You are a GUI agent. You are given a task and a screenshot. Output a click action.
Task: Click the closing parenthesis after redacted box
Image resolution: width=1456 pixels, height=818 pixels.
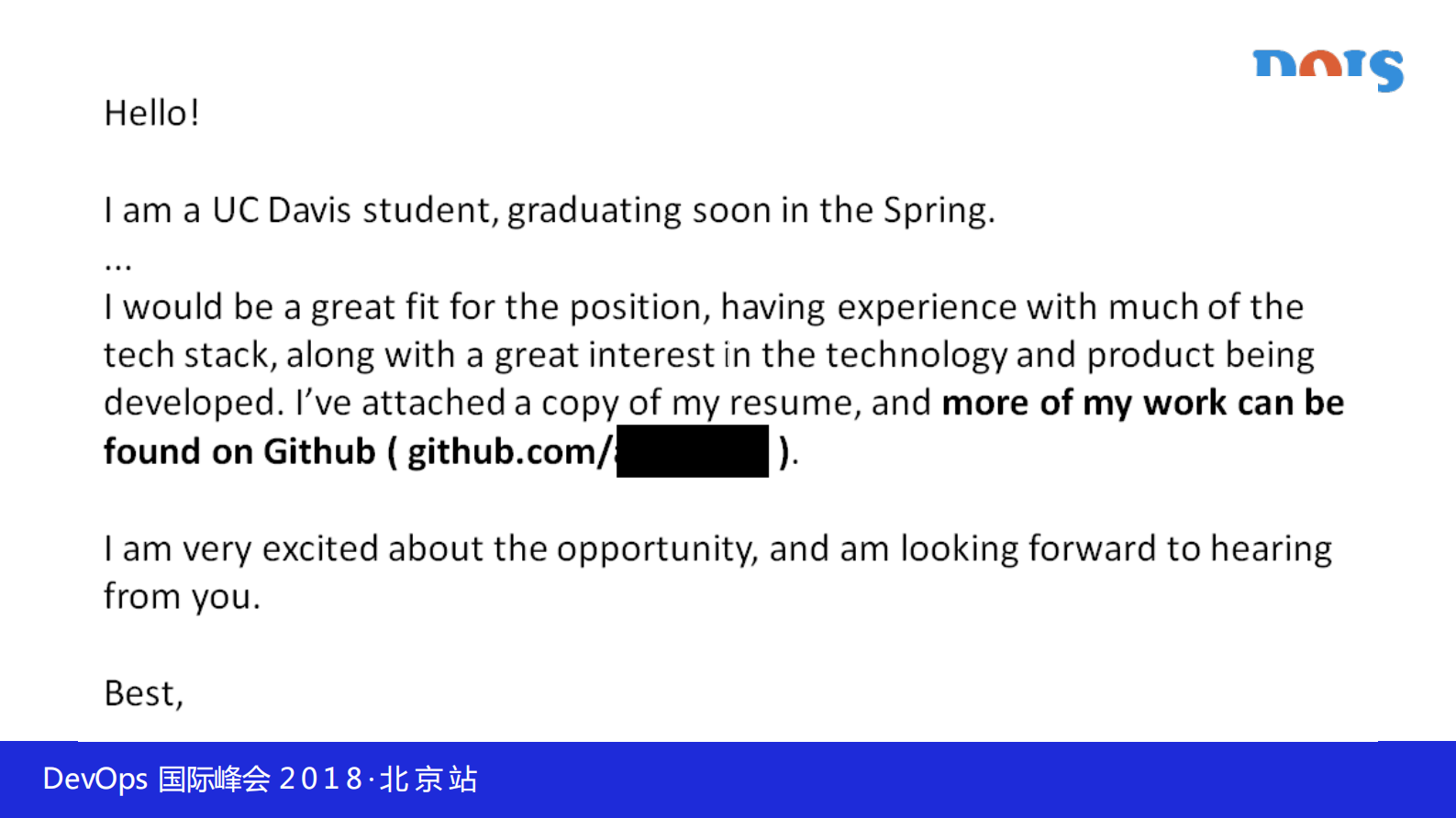tap(784, 452)
